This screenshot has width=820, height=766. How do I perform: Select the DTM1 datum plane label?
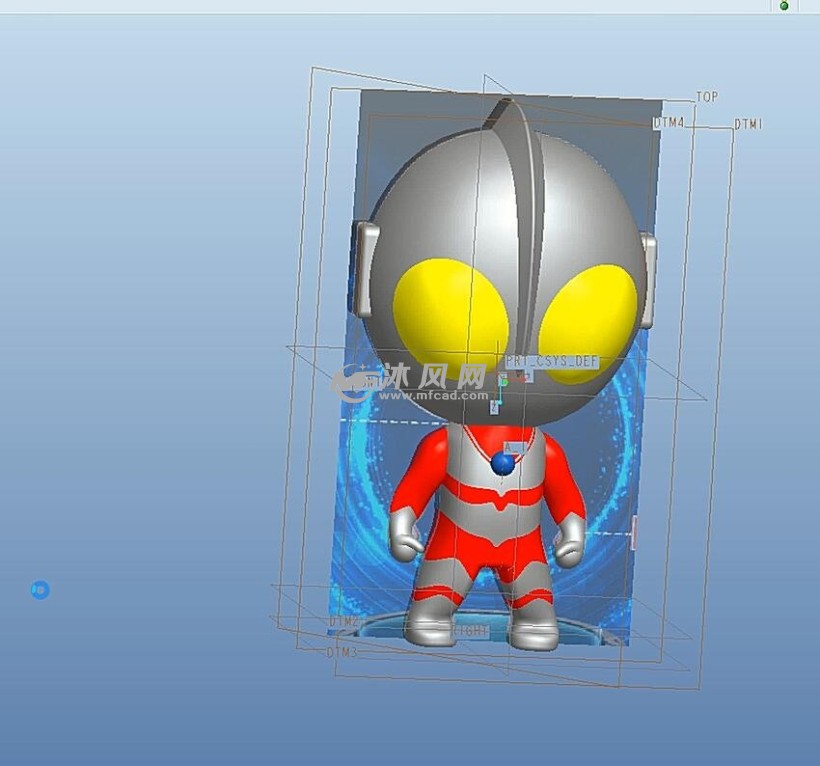click(x=748, y=125)
